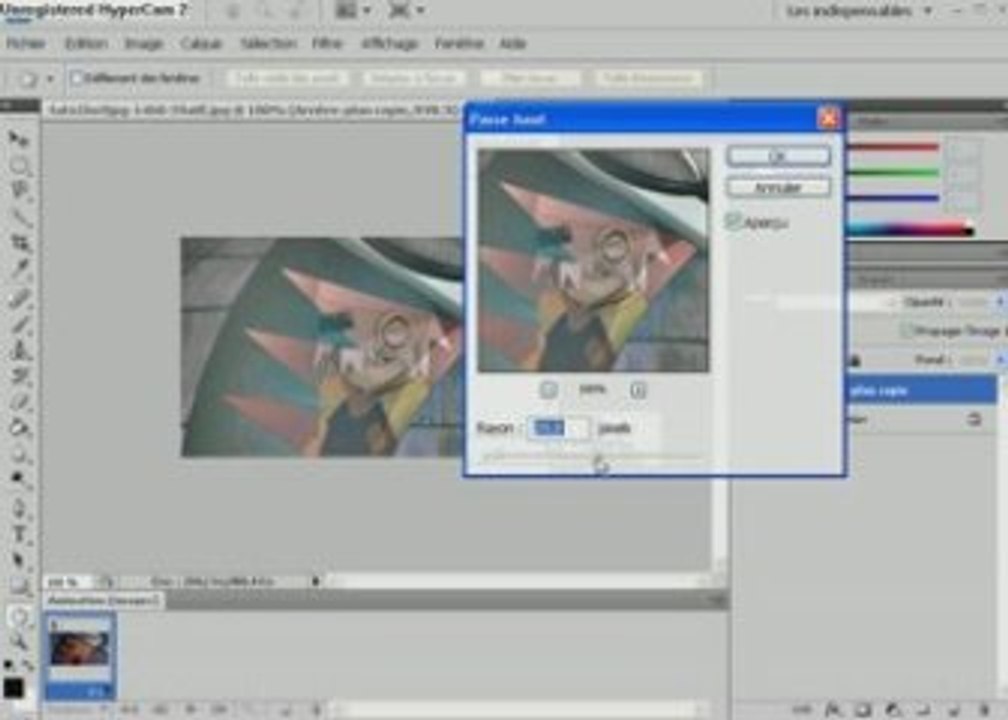Open the Filtre menu

click(x=327, y=44)
